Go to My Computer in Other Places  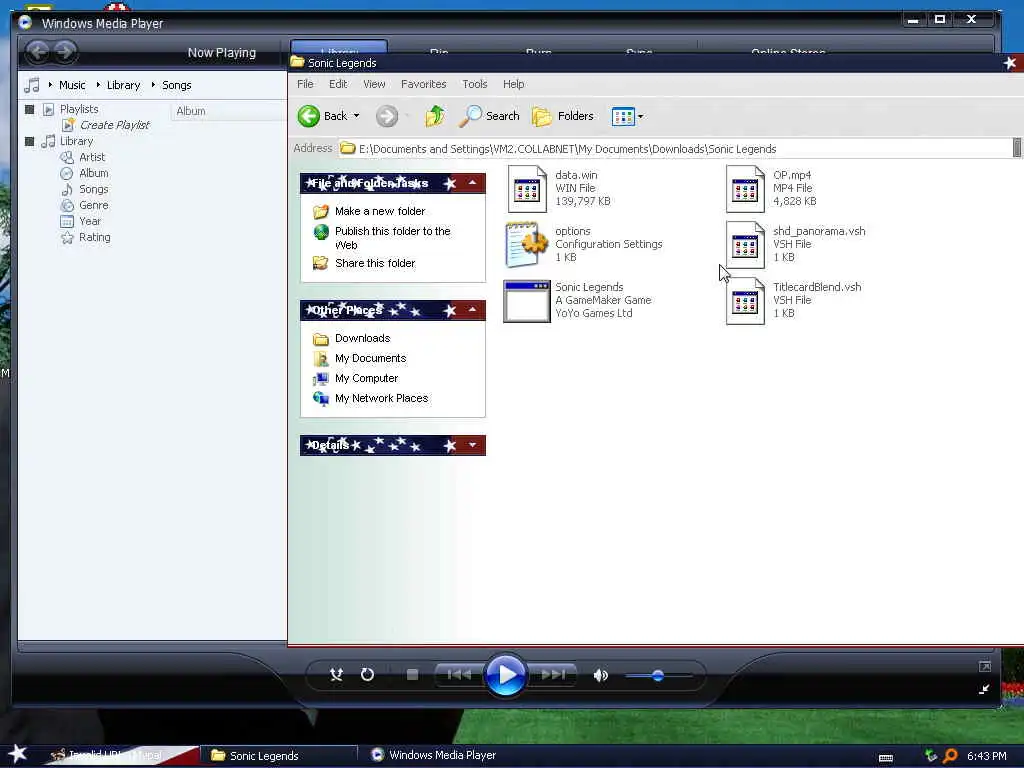tap(366, 378)
